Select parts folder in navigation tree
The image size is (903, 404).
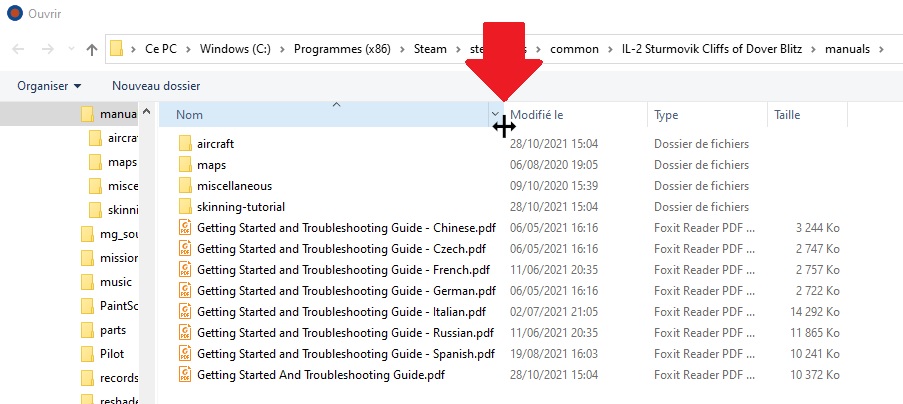point(104,330)
